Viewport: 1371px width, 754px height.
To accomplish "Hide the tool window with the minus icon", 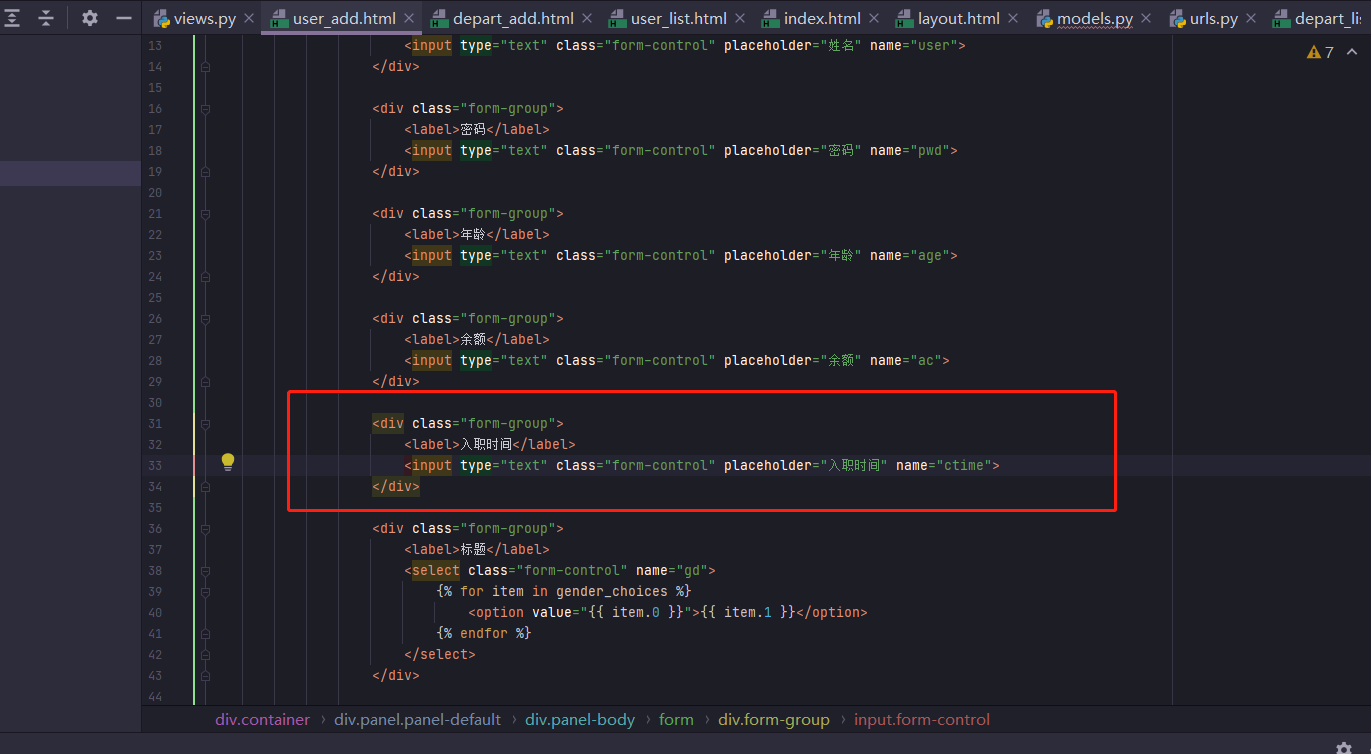I will (123, 18).
